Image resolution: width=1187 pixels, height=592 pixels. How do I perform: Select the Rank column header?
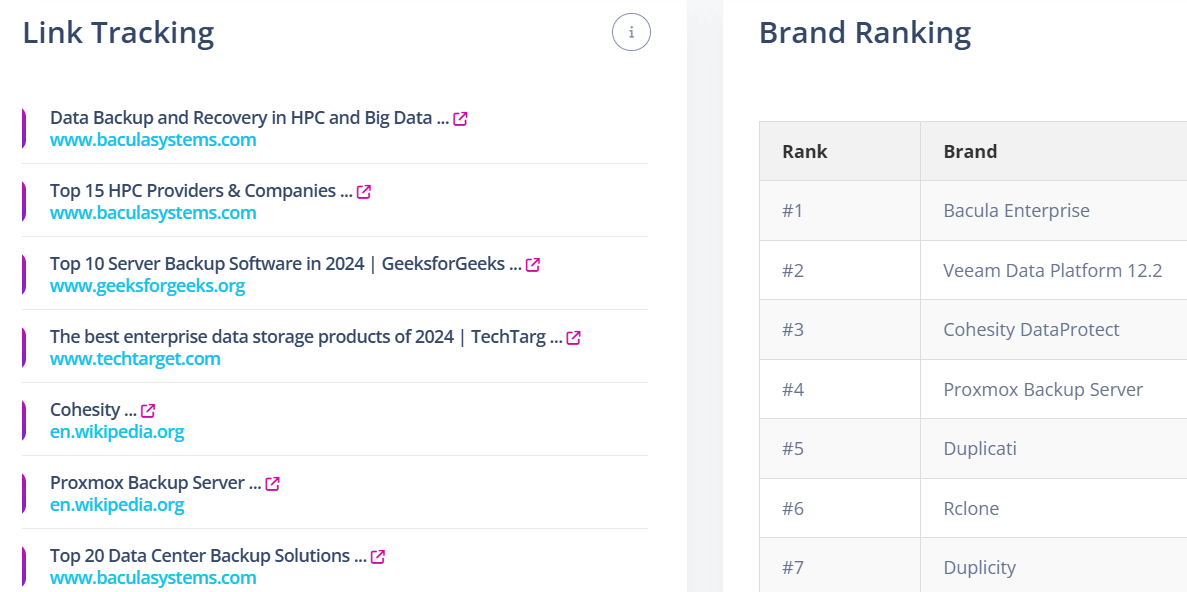tap(840, 151)
